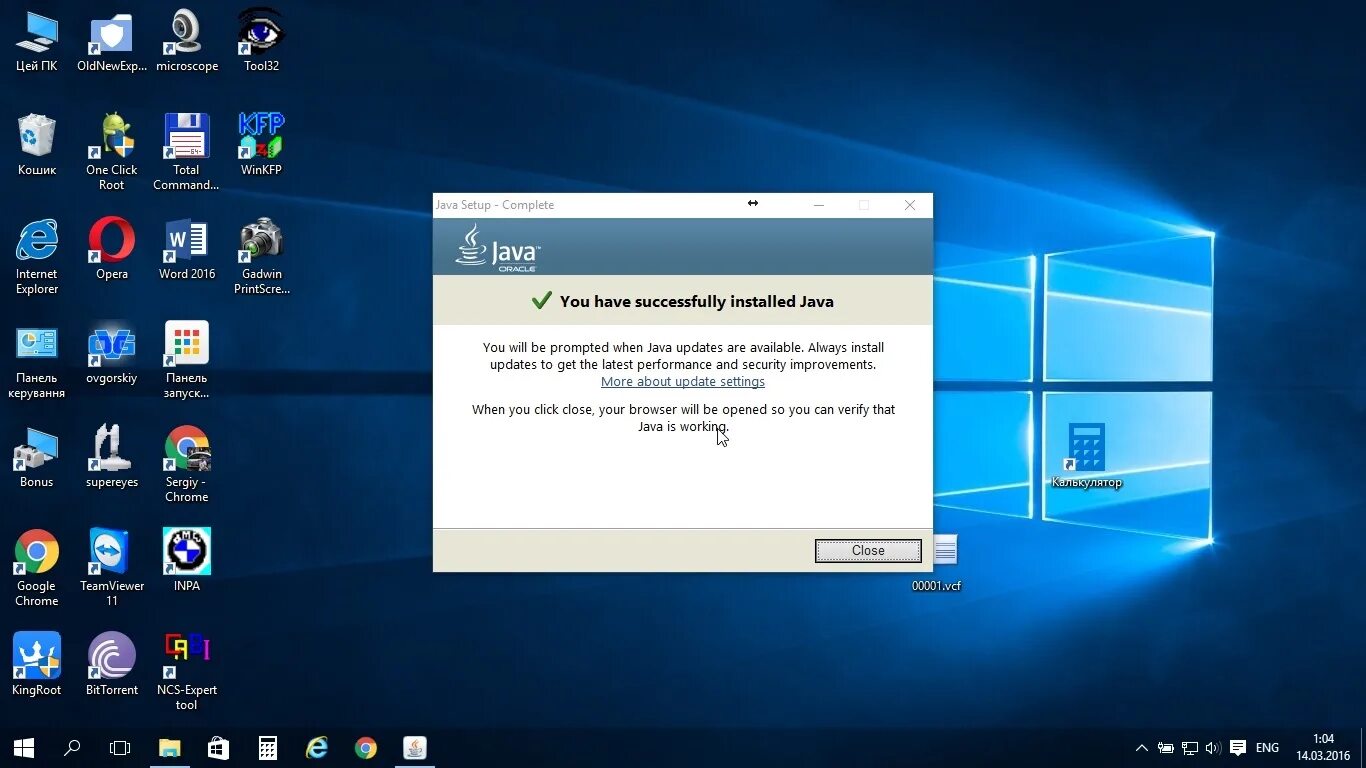Open the volume control in tray
This screenshot has height=768, width=1366.
[x=1213, y=748]
